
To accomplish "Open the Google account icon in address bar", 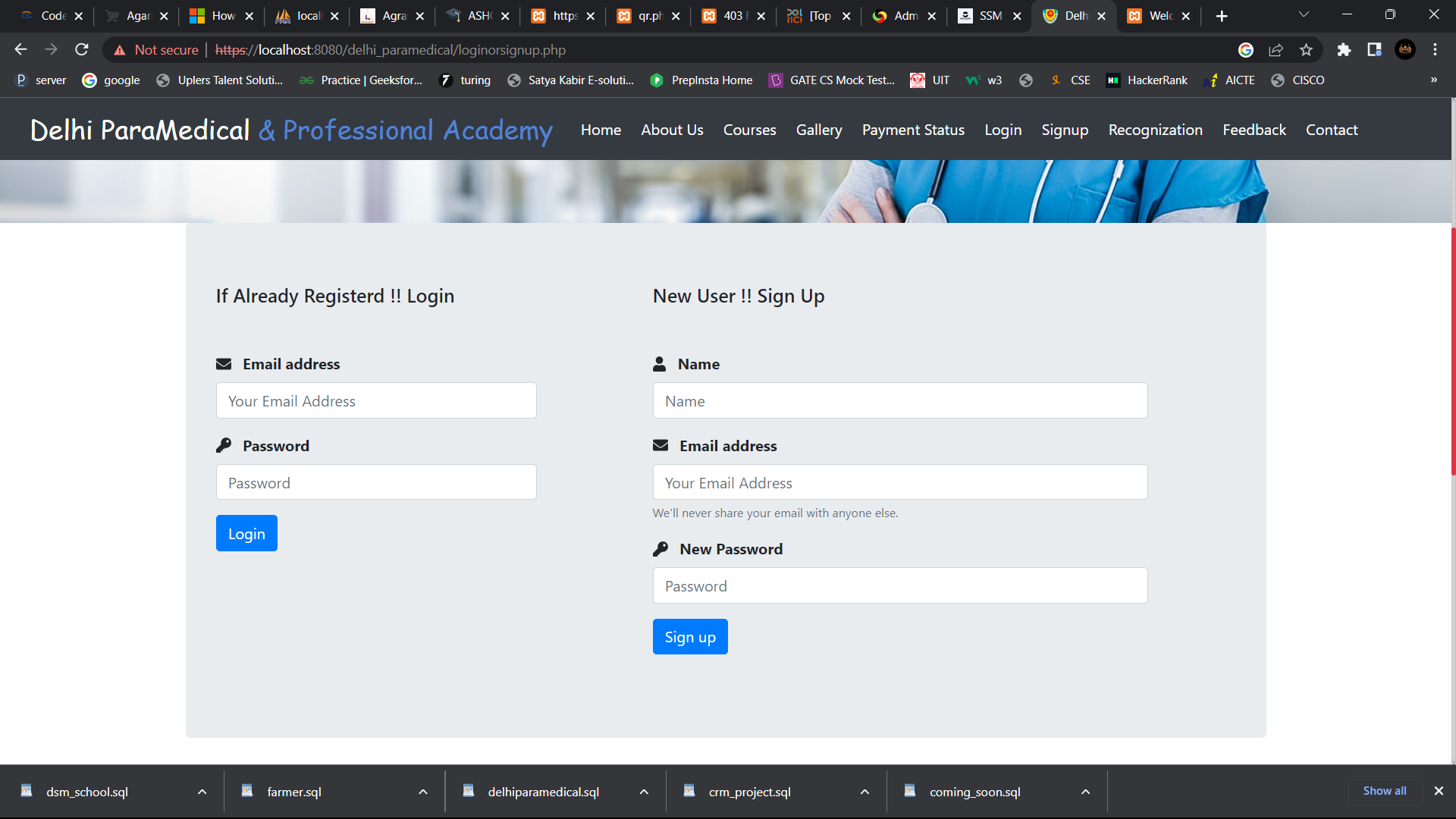I will [x=1245, y=50].
